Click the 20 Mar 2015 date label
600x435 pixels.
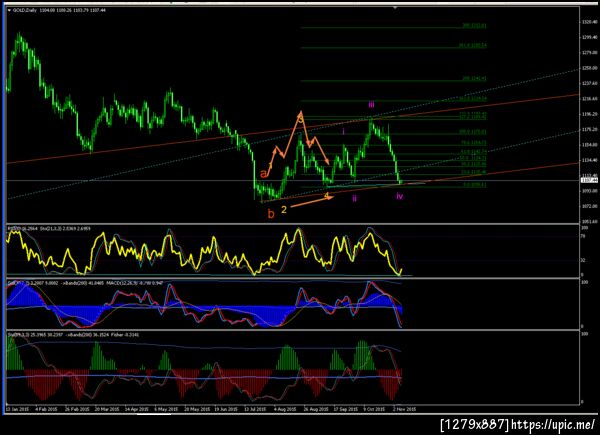[x=107, y=409]
